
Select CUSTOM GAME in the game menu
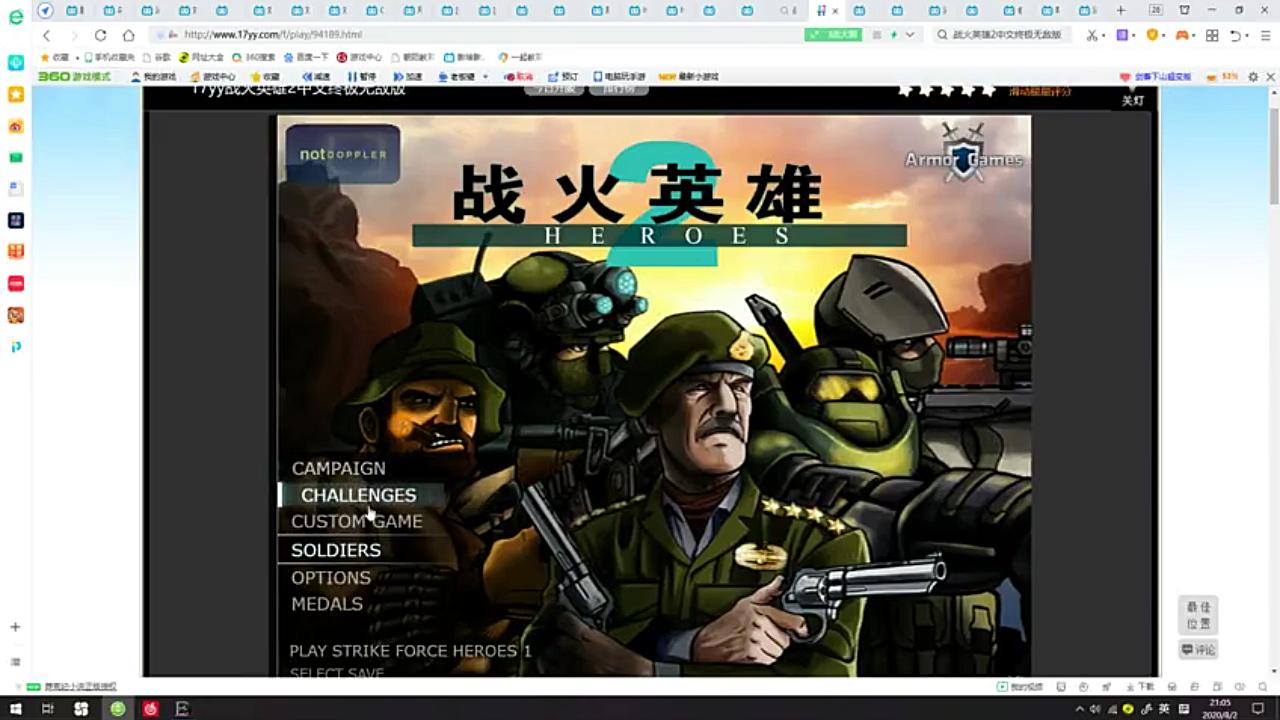[356, 521]
